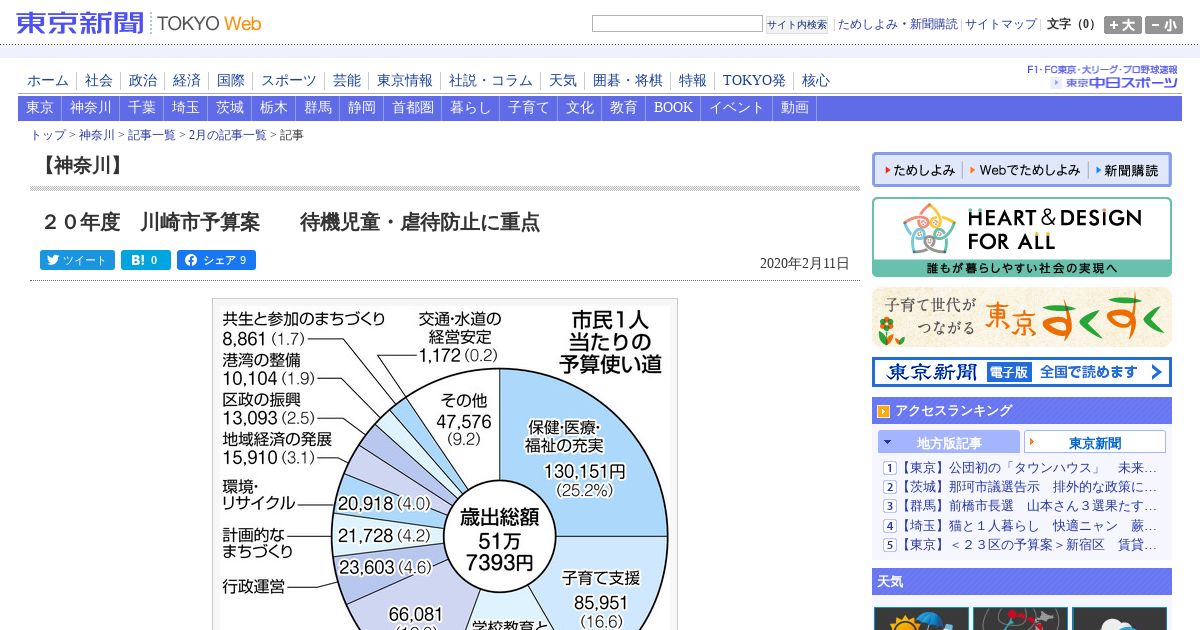The width and height of the screenshot is (1200, 630).
Task: Bookmark with Hatena B! button
Action: click(146, 260)
